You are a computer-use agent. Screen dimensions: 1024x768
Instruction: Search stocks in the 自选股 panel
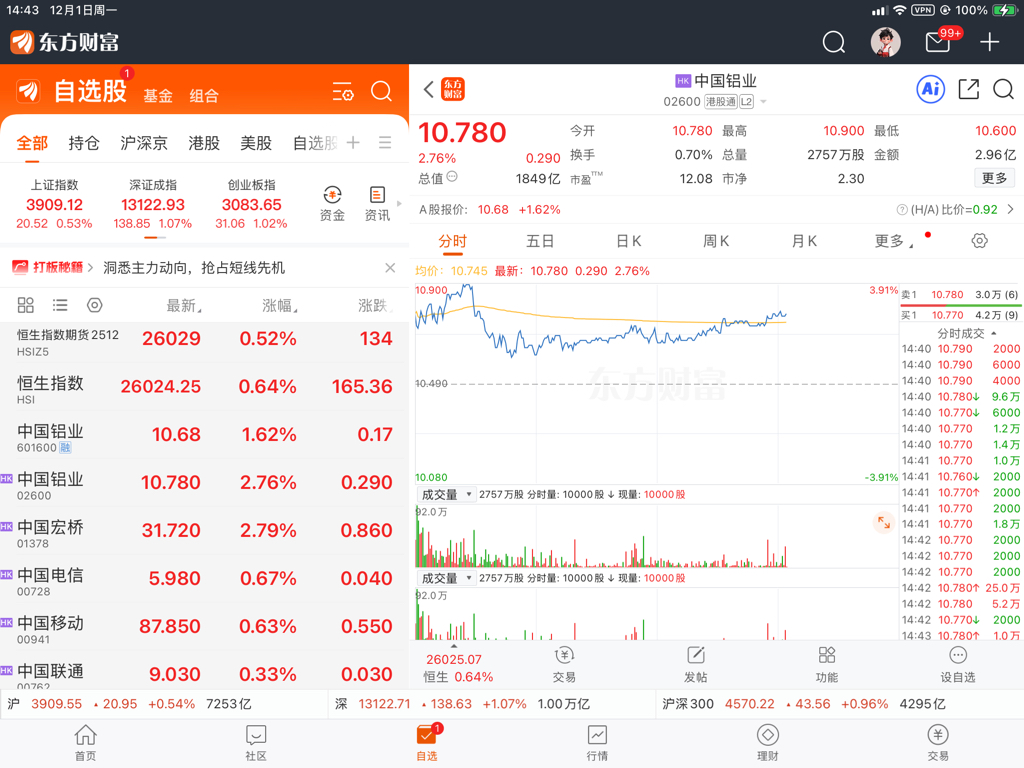[381, 91]
